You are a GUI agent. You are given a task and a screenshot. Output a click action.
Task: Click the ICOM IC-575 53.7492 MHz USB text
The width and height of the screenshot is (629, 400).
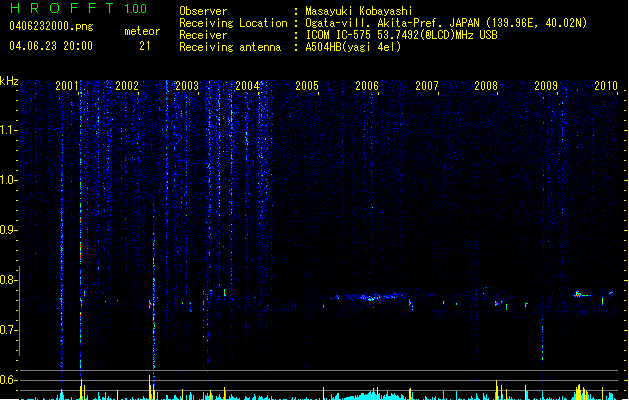coord(401,35)
